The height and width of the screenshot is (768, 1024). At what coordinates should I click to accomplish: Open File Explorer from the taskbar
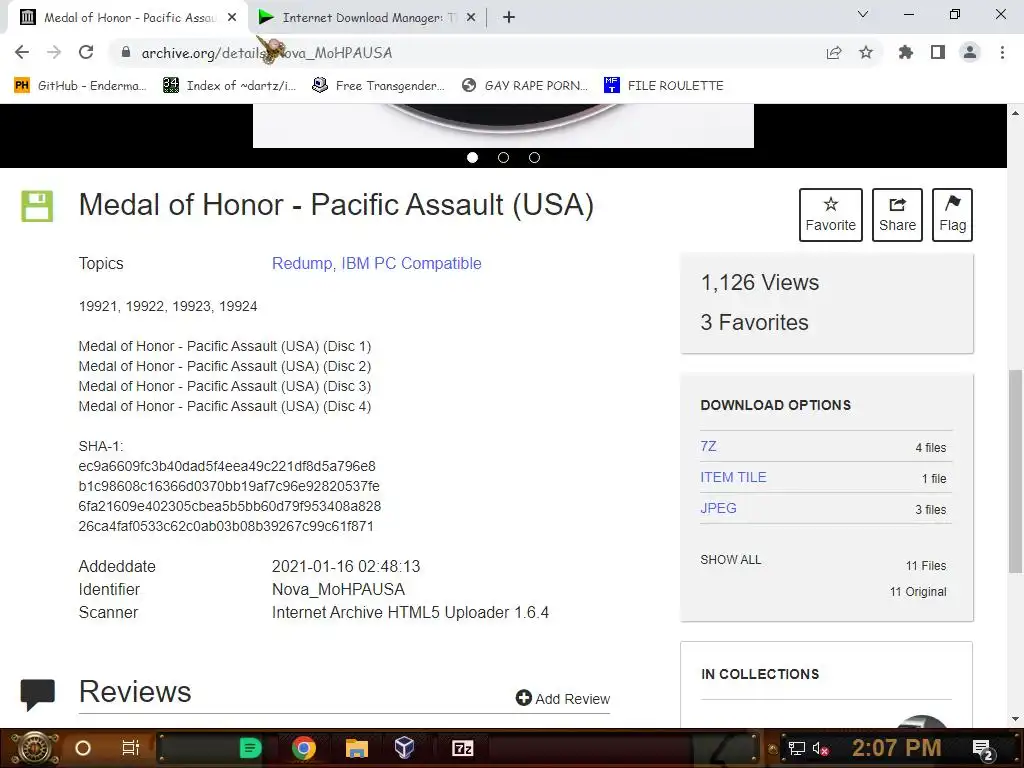357,748
